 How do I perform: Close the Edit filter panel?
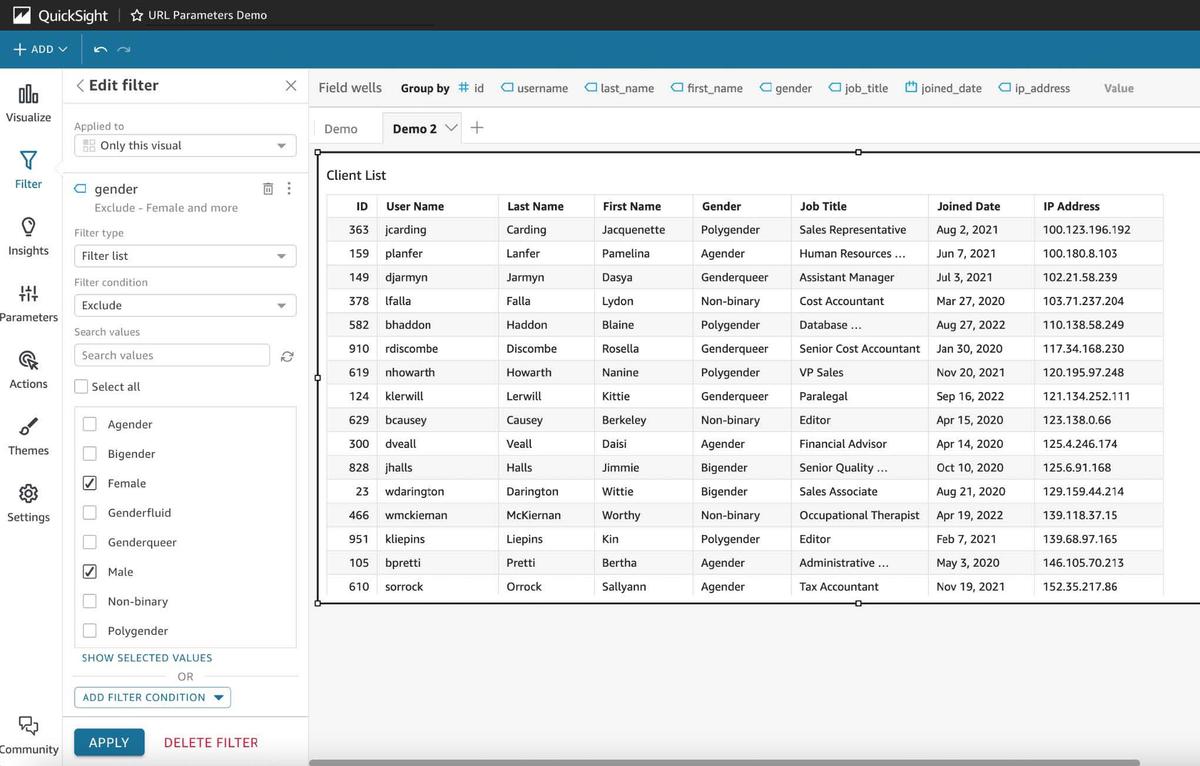click(x=291, y=86)
